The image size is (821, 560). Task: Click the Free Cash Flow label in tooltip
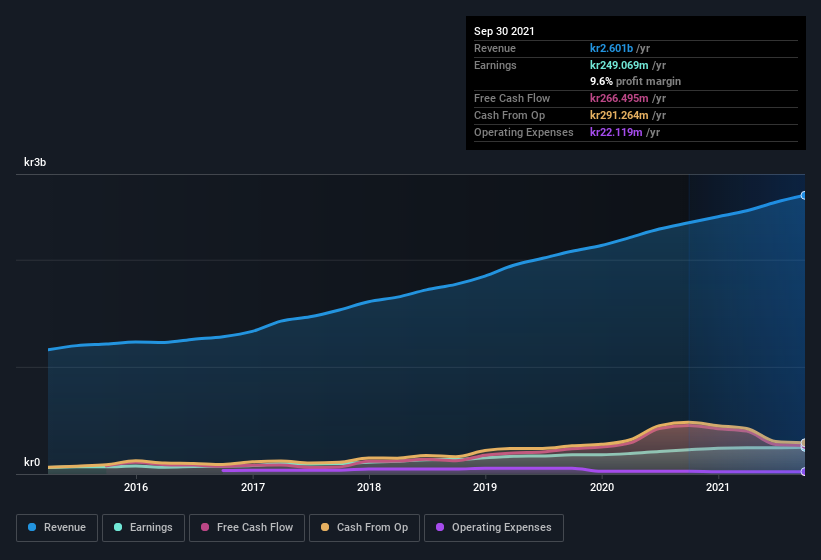[x=512, y=98]
